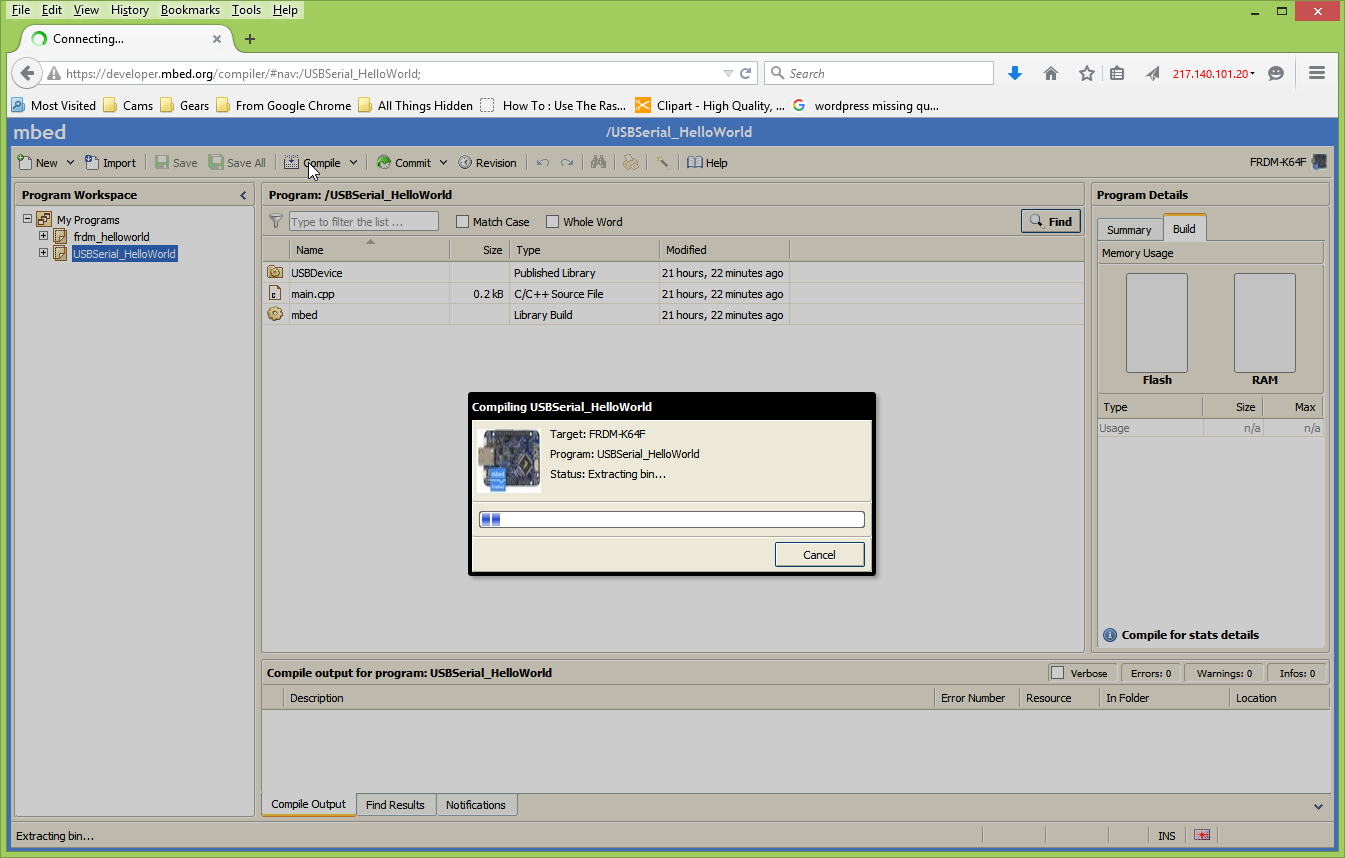1345x858 pixels.
Task: Enable the Match Case checkbox
Action: 462,221
